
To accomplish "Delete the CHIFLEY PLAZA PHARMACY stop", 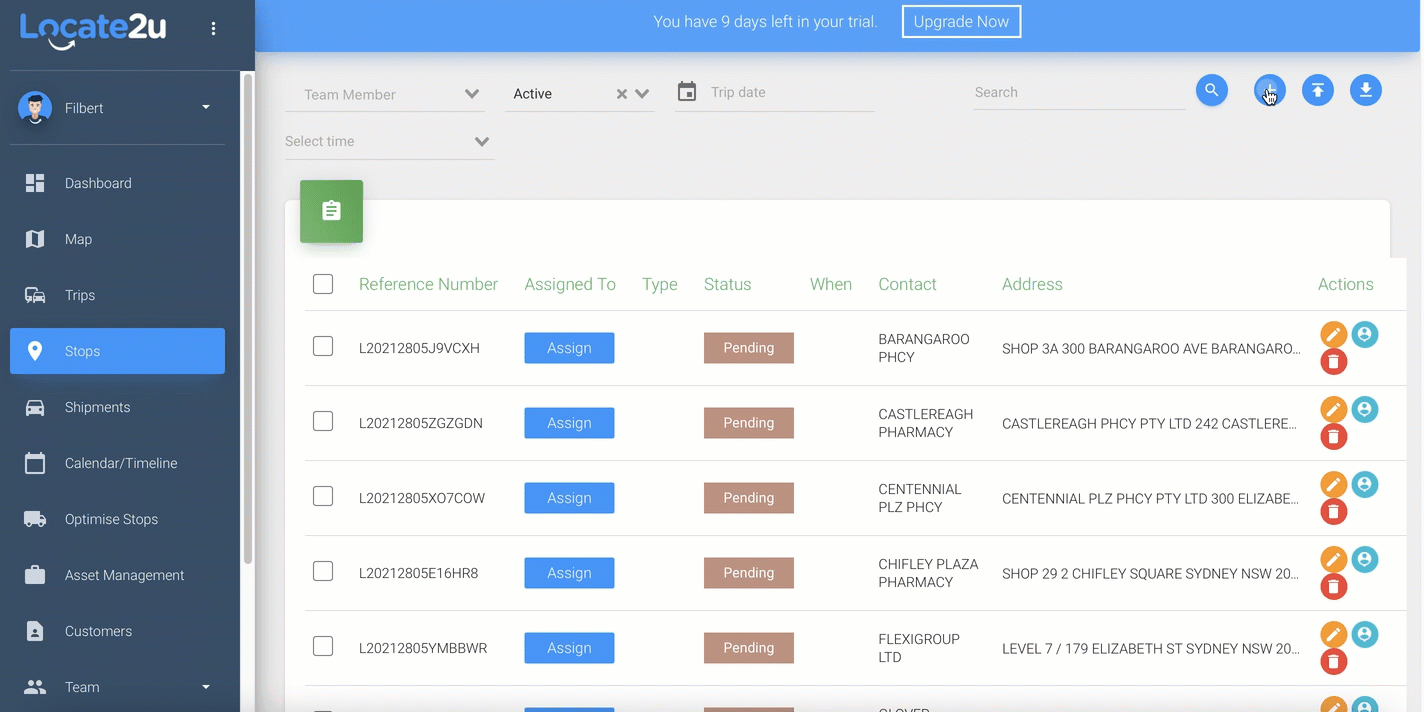I will 1333,587.
